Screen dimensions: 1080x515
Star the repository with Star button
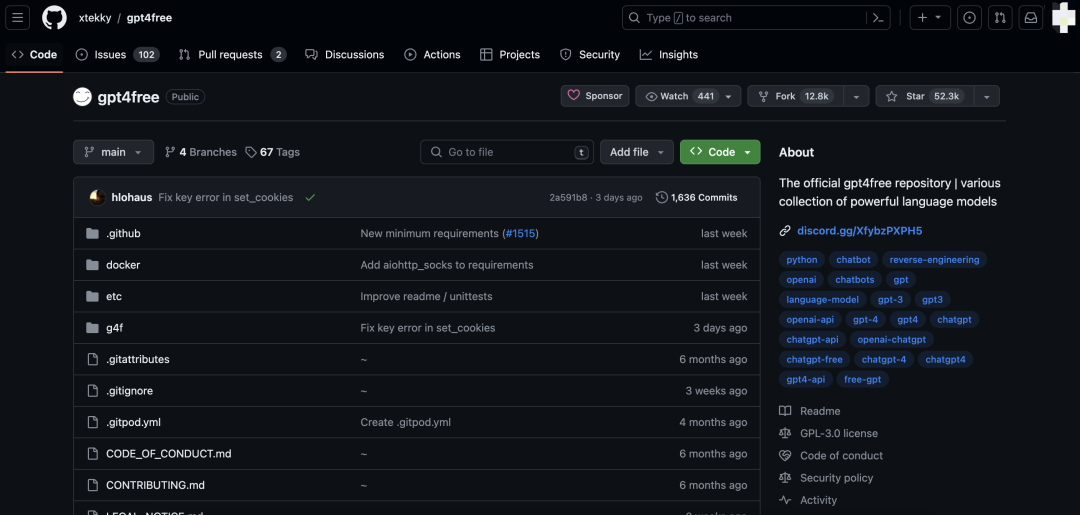pyautogui.click(x=924, y=96)
